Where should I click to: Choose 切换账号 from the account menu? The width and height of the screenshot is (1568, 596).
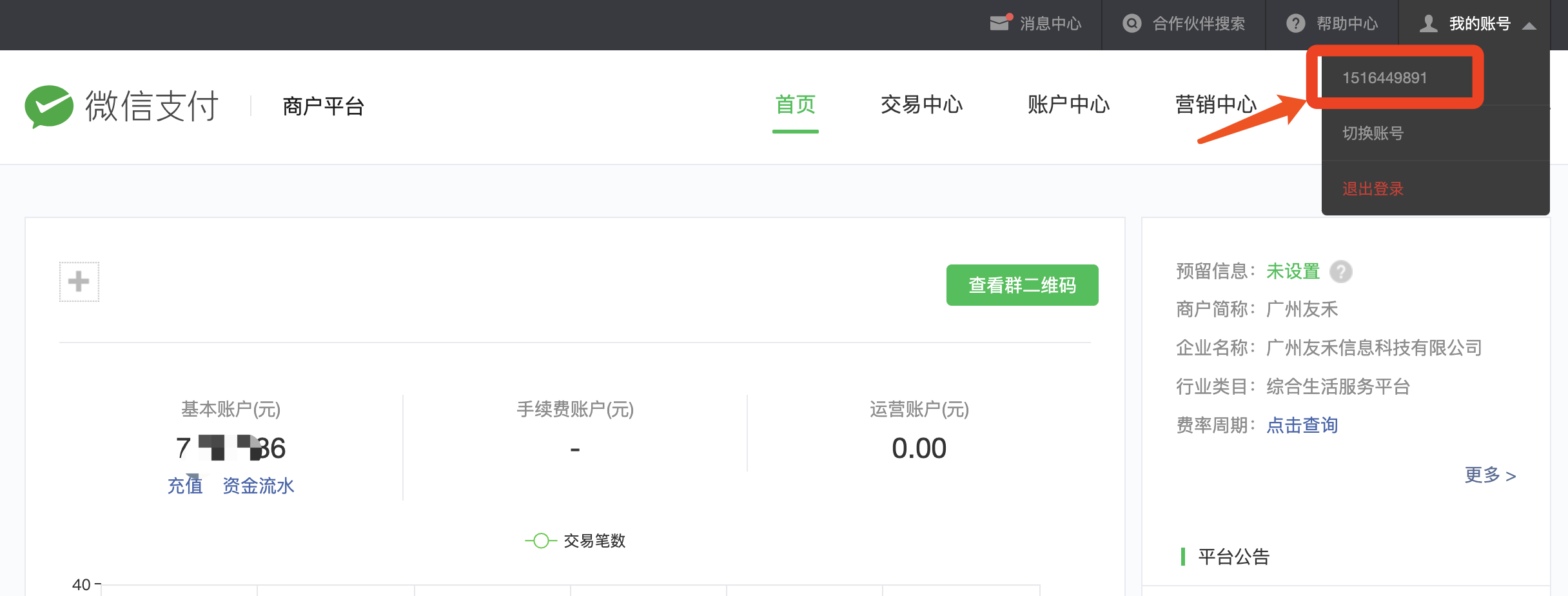pyautogui.click(x=1373, y=134)
